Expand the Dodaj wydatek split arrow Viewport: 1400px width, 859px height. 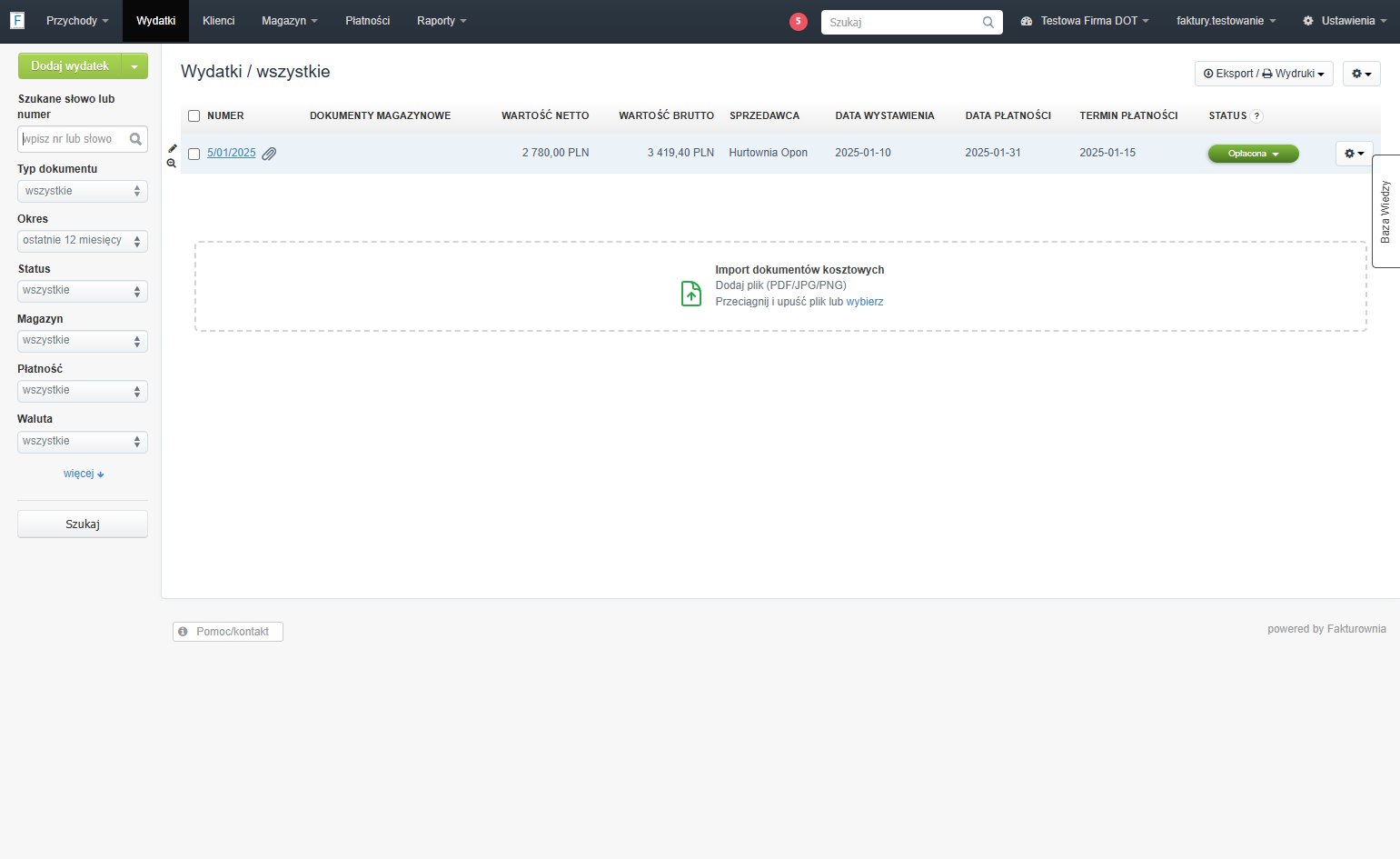point(134,66)
